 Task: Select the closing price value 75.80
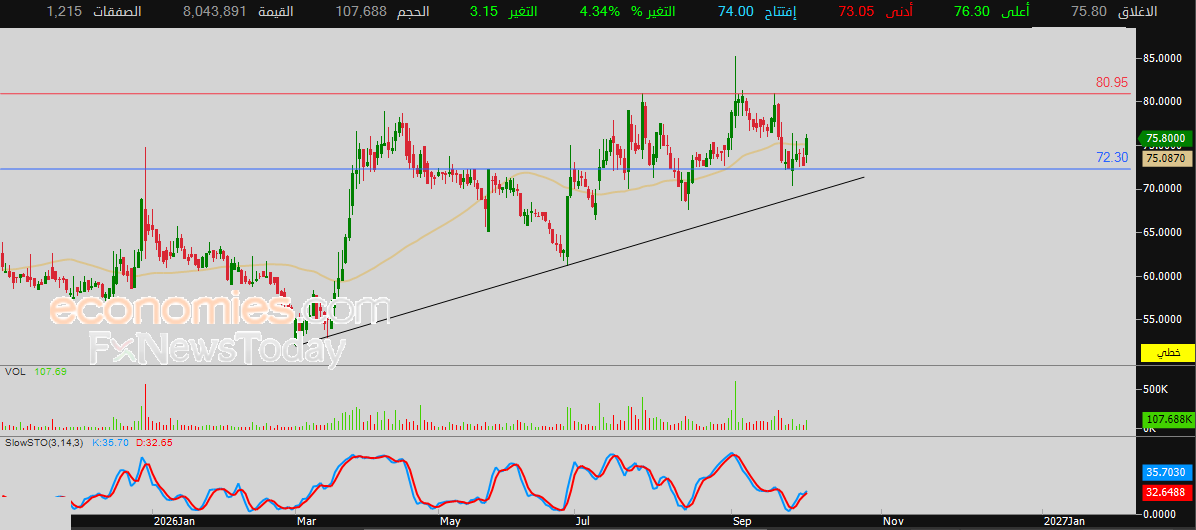(1089, 11)
